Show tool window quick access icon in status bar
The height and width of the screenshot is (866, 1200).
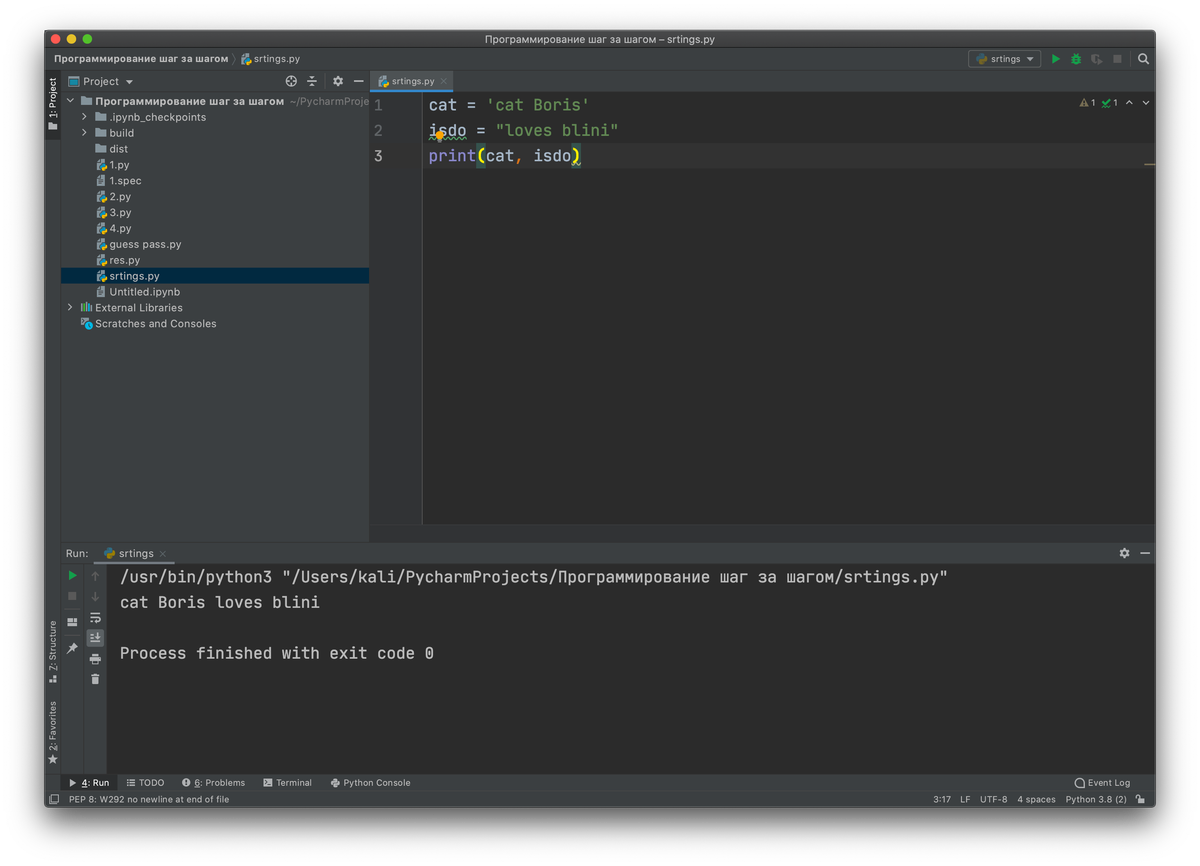coord(54,799)
